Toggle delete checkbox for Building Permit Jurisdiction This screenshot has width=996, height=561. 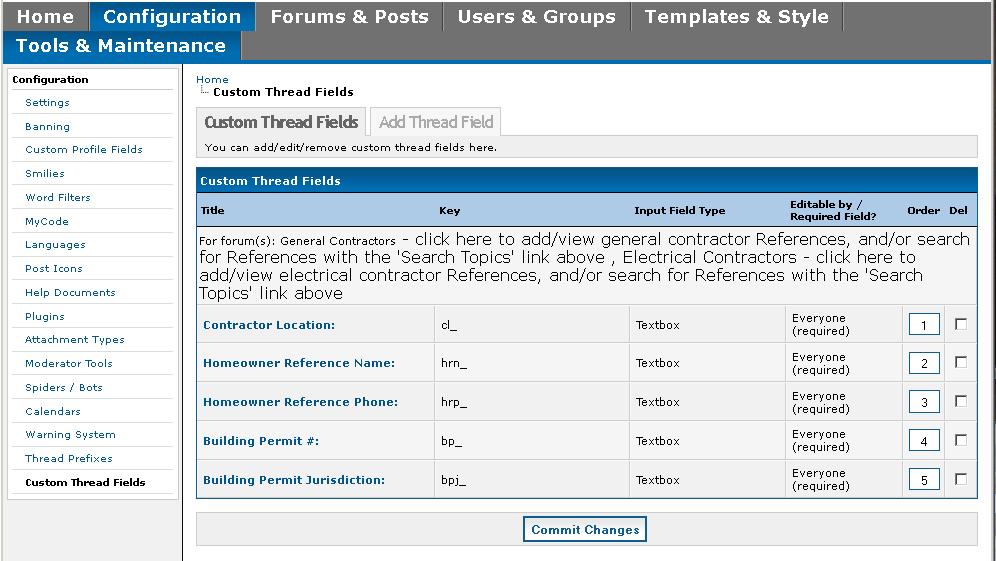961,479
